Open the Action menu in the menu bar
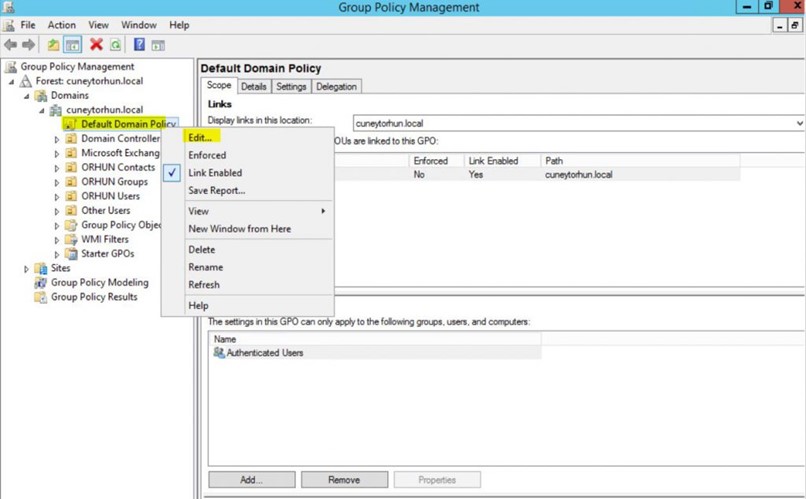This screenshot has width=806, height=499. pos(61,25)
